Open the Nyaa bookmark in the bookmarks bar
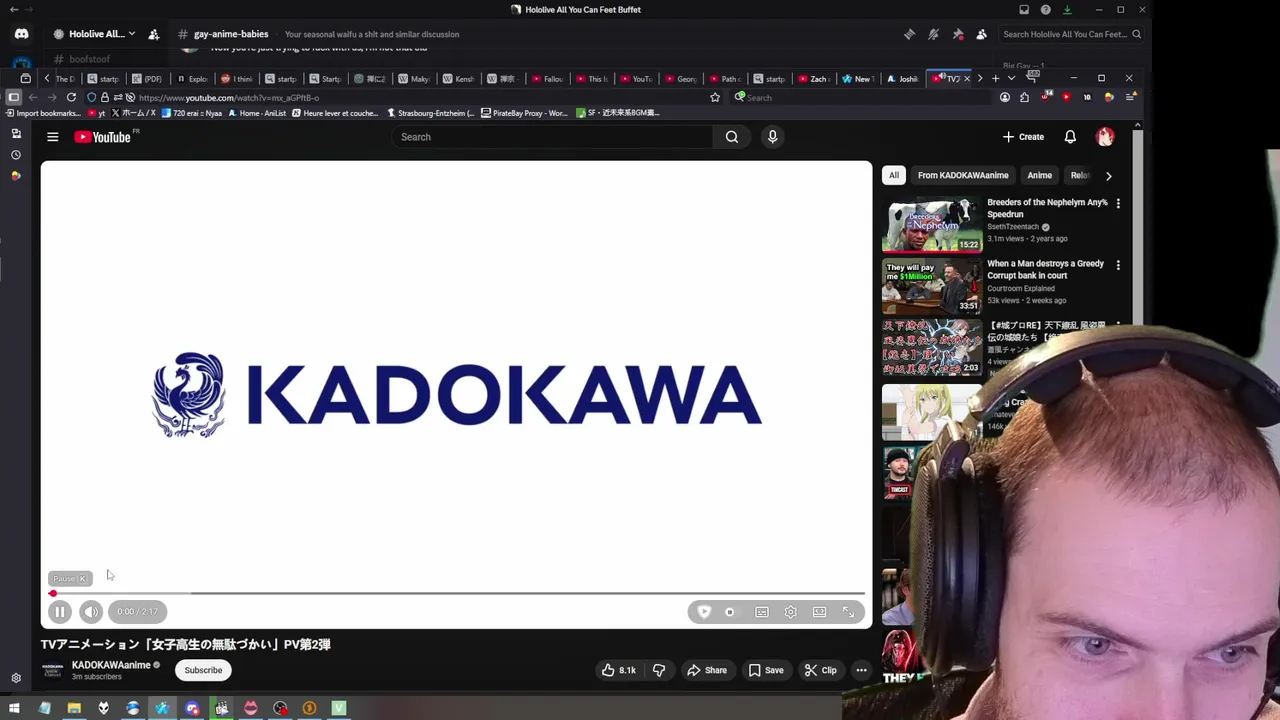 (193, 113)
